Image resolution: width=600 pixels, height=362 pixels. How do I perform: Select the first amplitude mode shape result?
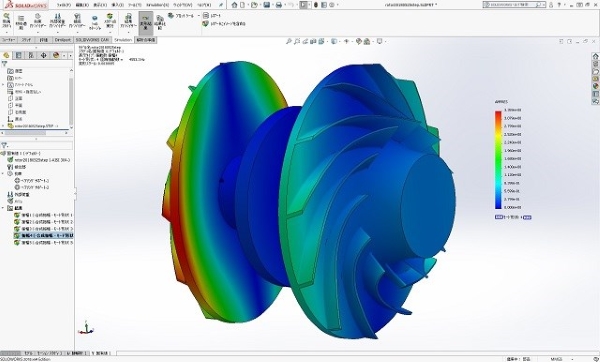click(43, 215)
